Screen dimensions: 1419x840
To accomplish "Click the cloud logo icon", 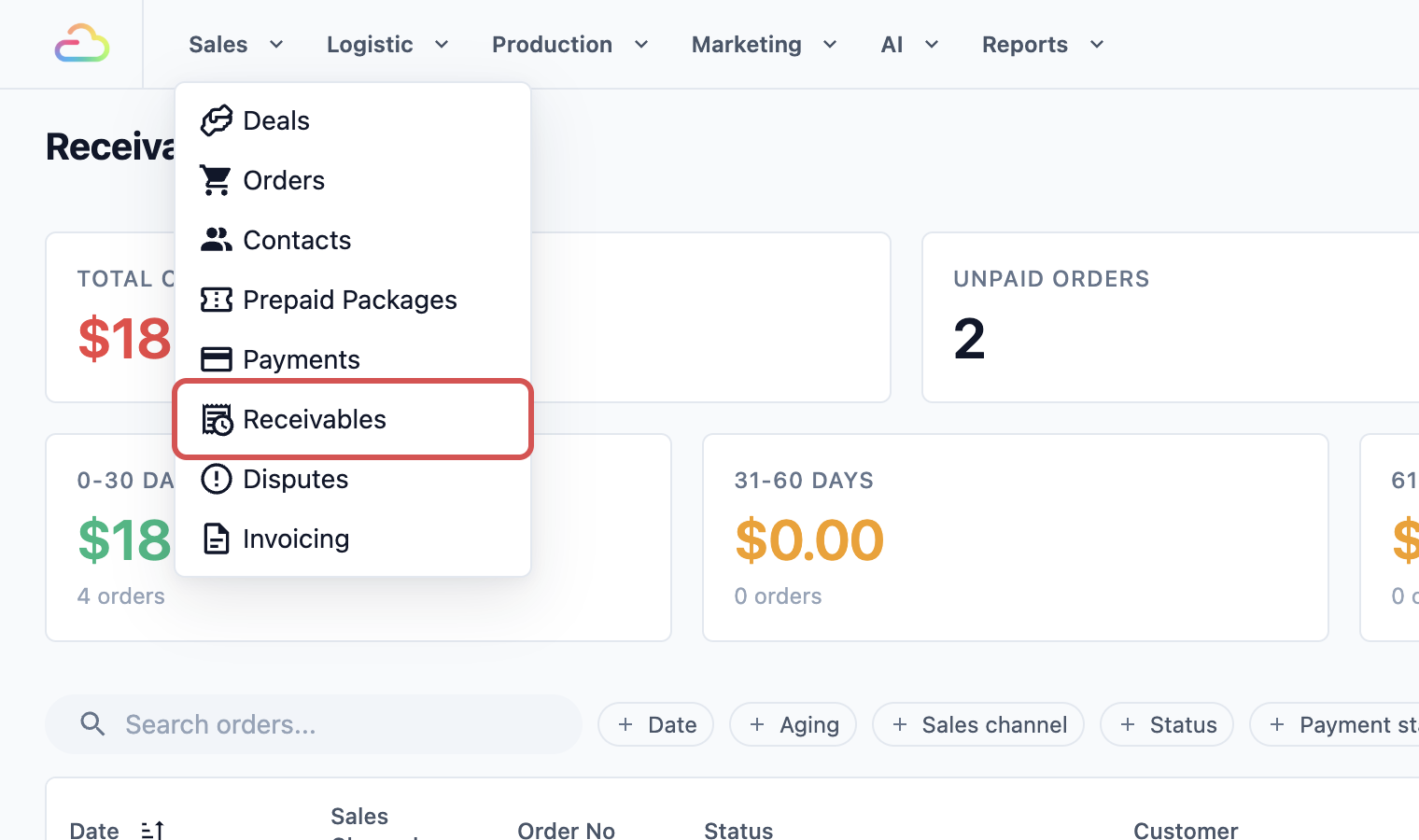I will 82,44.
